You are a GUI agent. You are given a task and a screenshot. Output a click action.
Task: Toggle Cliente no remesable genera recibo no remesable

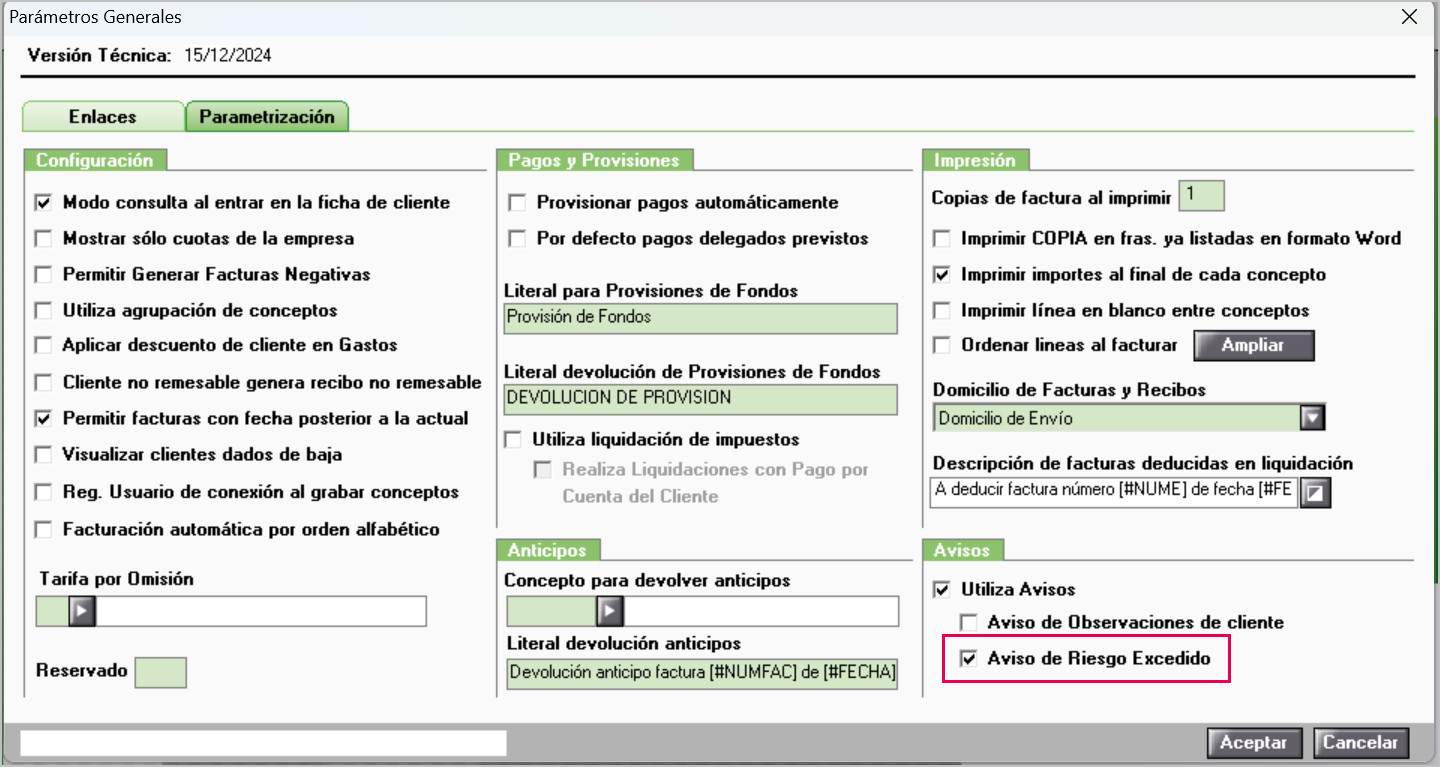[x=43, y=383]
